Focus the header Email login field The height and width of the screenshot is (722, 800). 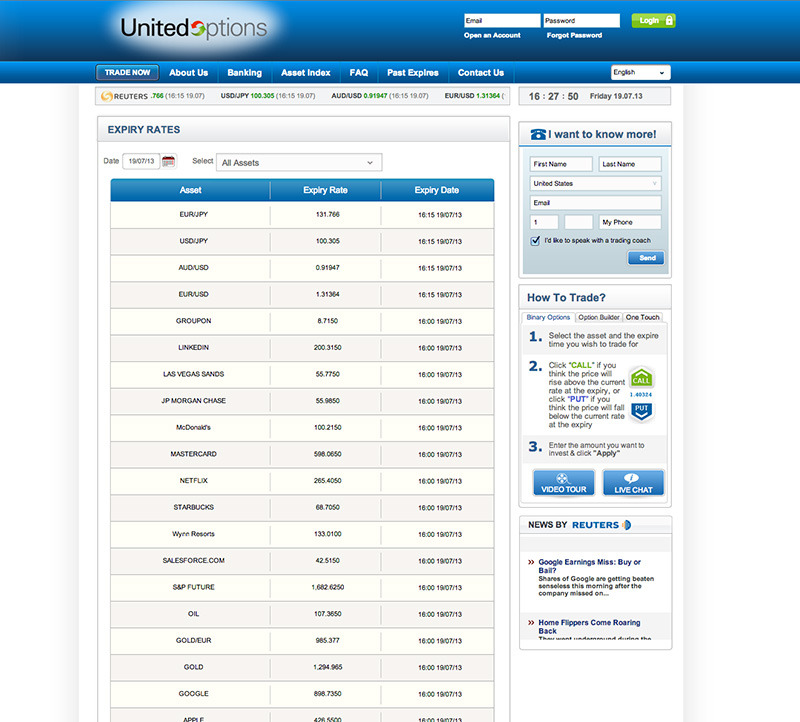click(502, 20)
